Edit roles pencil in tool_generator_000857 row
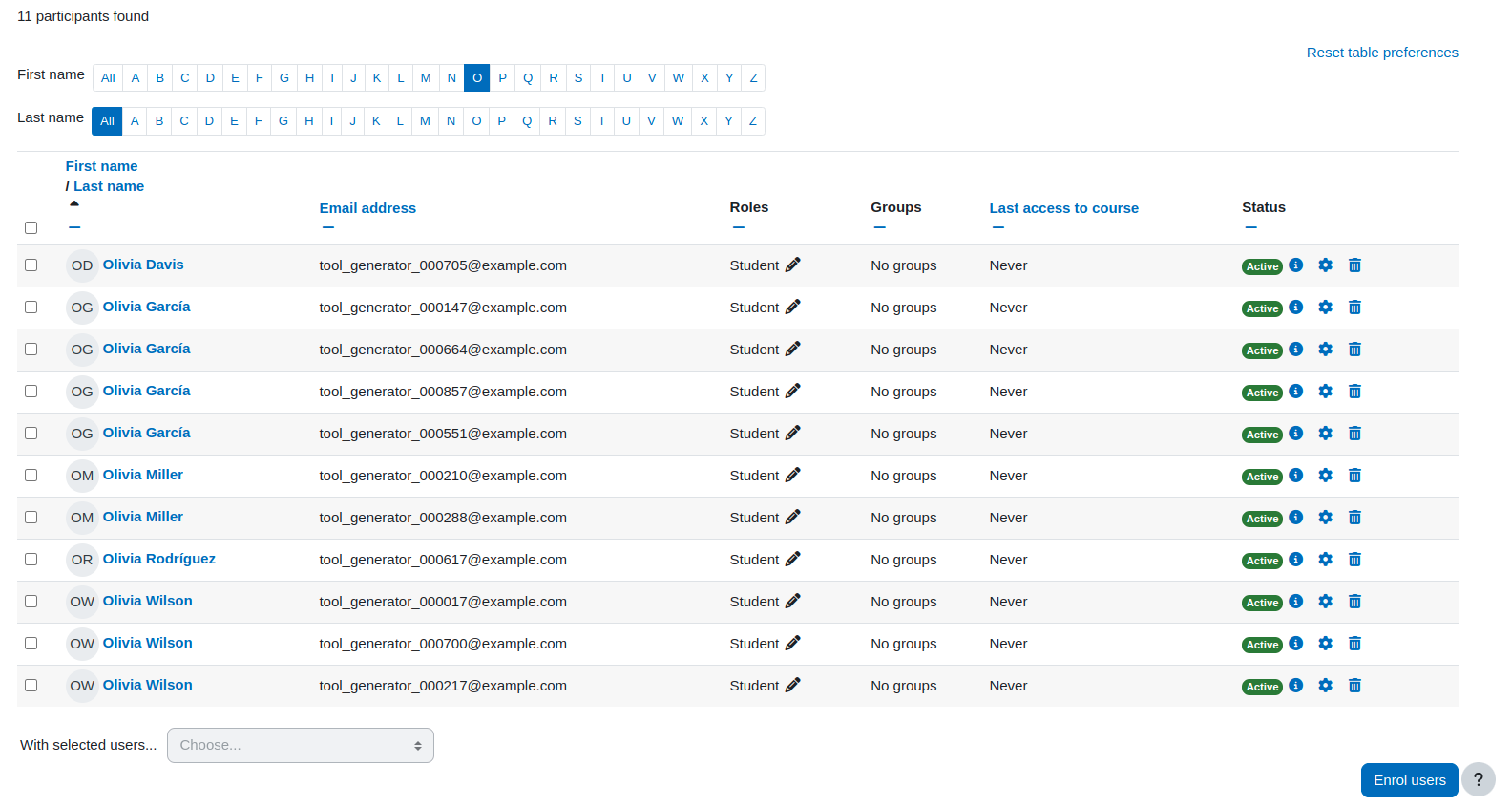This screenshot has width=1512, height=807. [x=792, y=391]
